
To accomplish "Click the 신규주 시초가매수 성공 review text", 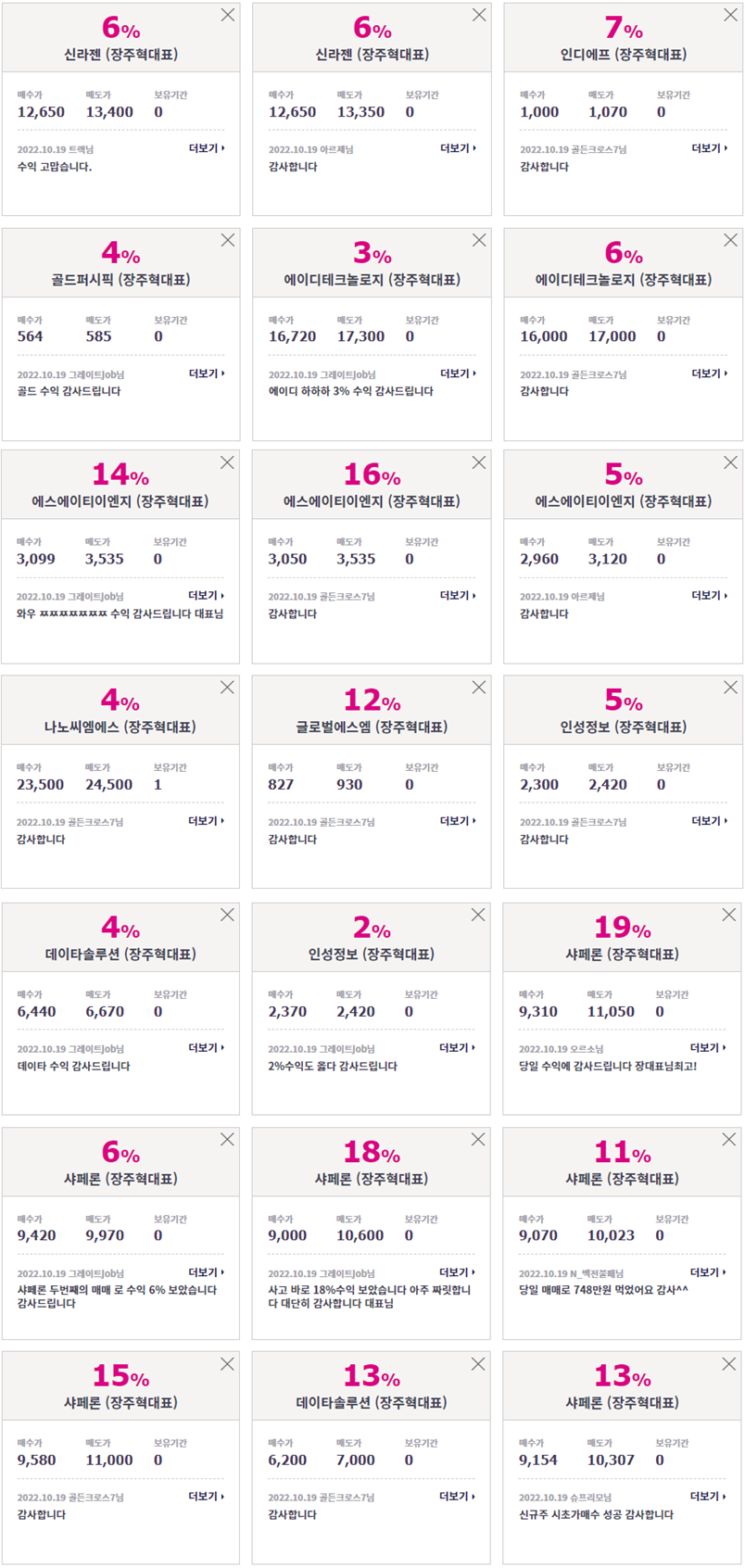I will click(596, 1515).
